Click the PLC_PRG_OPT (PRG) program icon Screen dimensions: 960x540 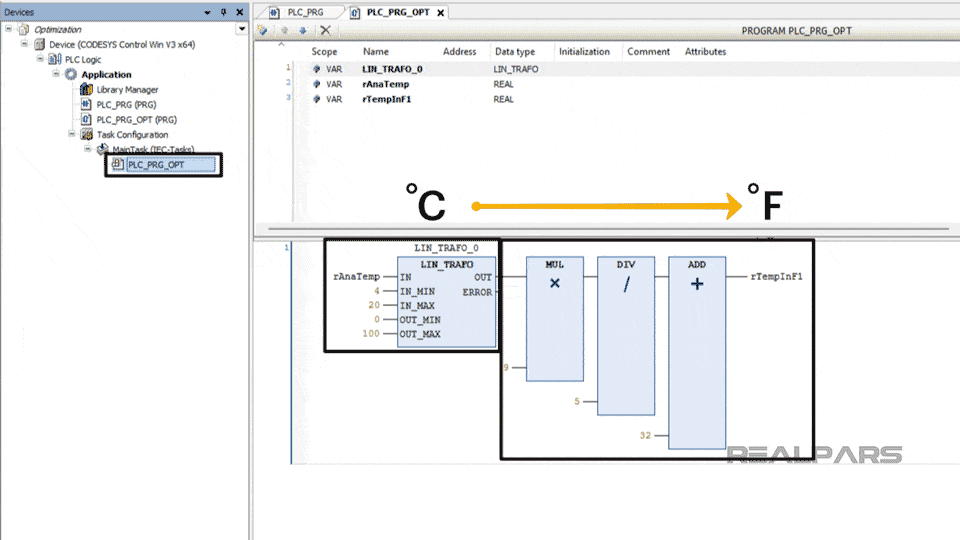pyautogui.click(x=86, y=119)
